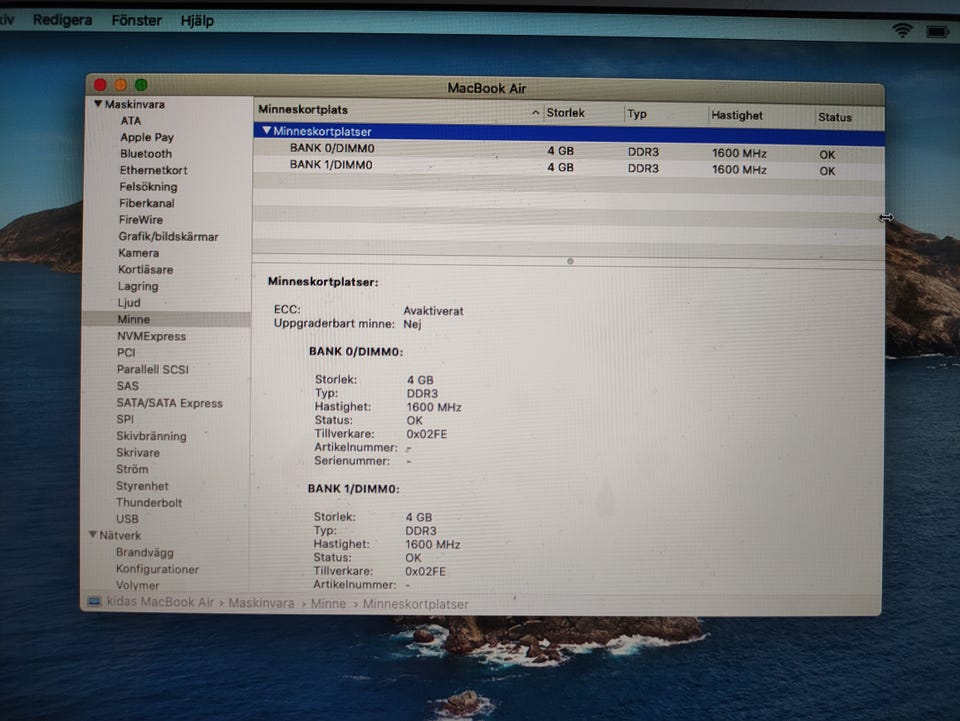Image resolution: width=960 pixels, height=721 pixels.
Task: Click the yellow minimize window button
Action: [120, 86]
